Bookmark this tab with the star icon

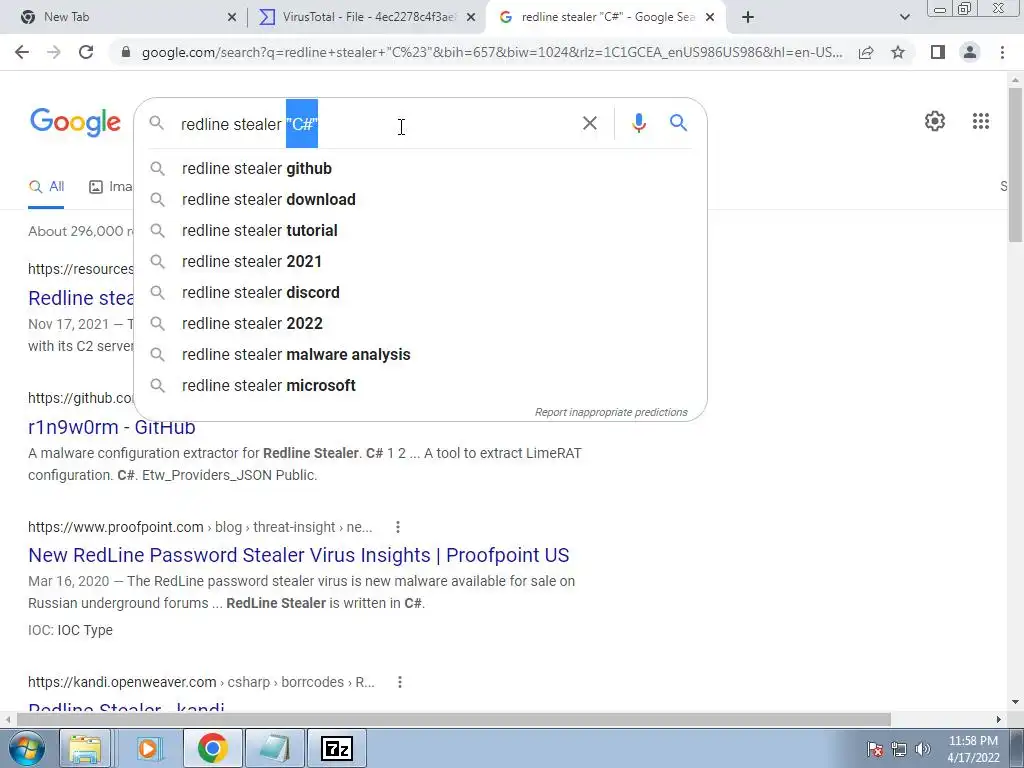[x=898, y=52]
